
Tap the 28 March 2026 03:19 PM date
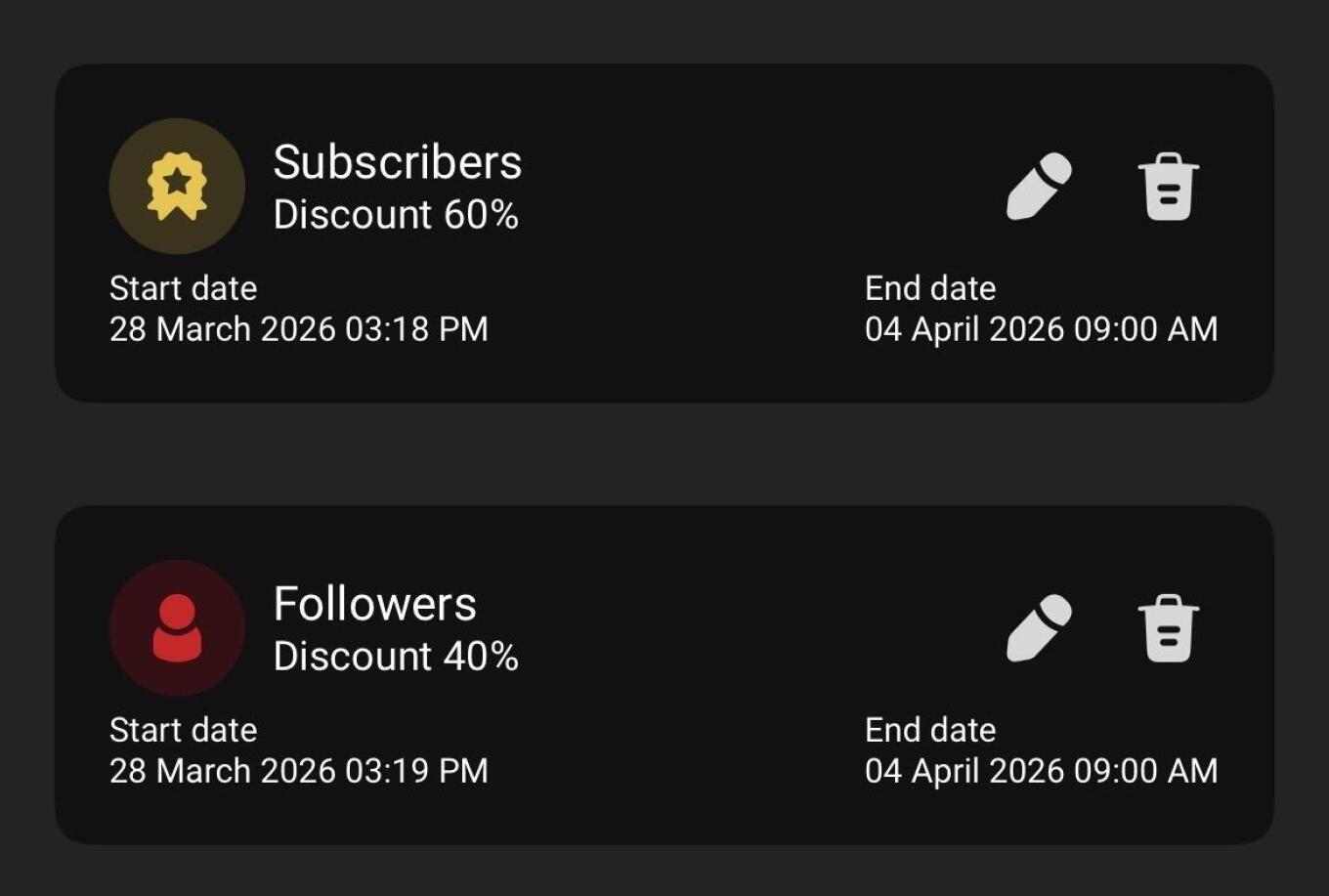[298, 771]
